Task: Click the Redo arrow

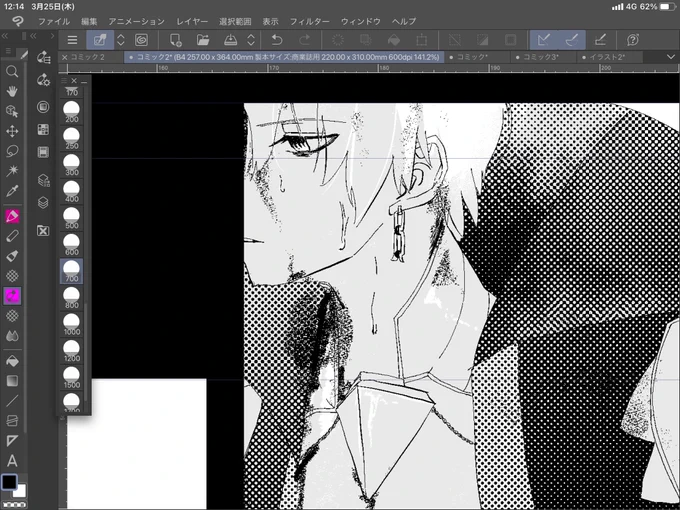Action: [x=305, y=40]
